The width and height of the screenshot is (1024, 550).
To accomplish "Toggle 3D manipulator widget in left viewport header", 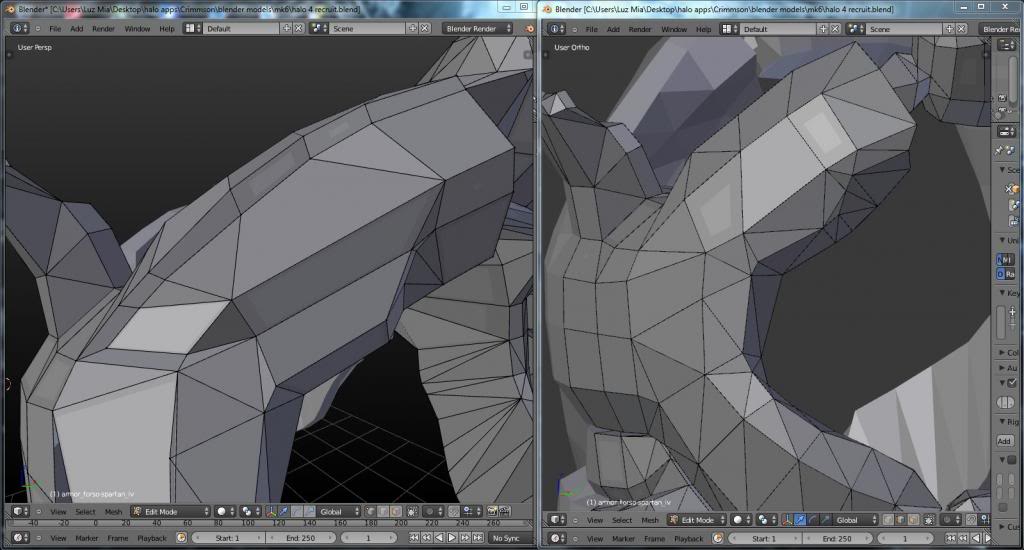I will click(x=271, y=511).
